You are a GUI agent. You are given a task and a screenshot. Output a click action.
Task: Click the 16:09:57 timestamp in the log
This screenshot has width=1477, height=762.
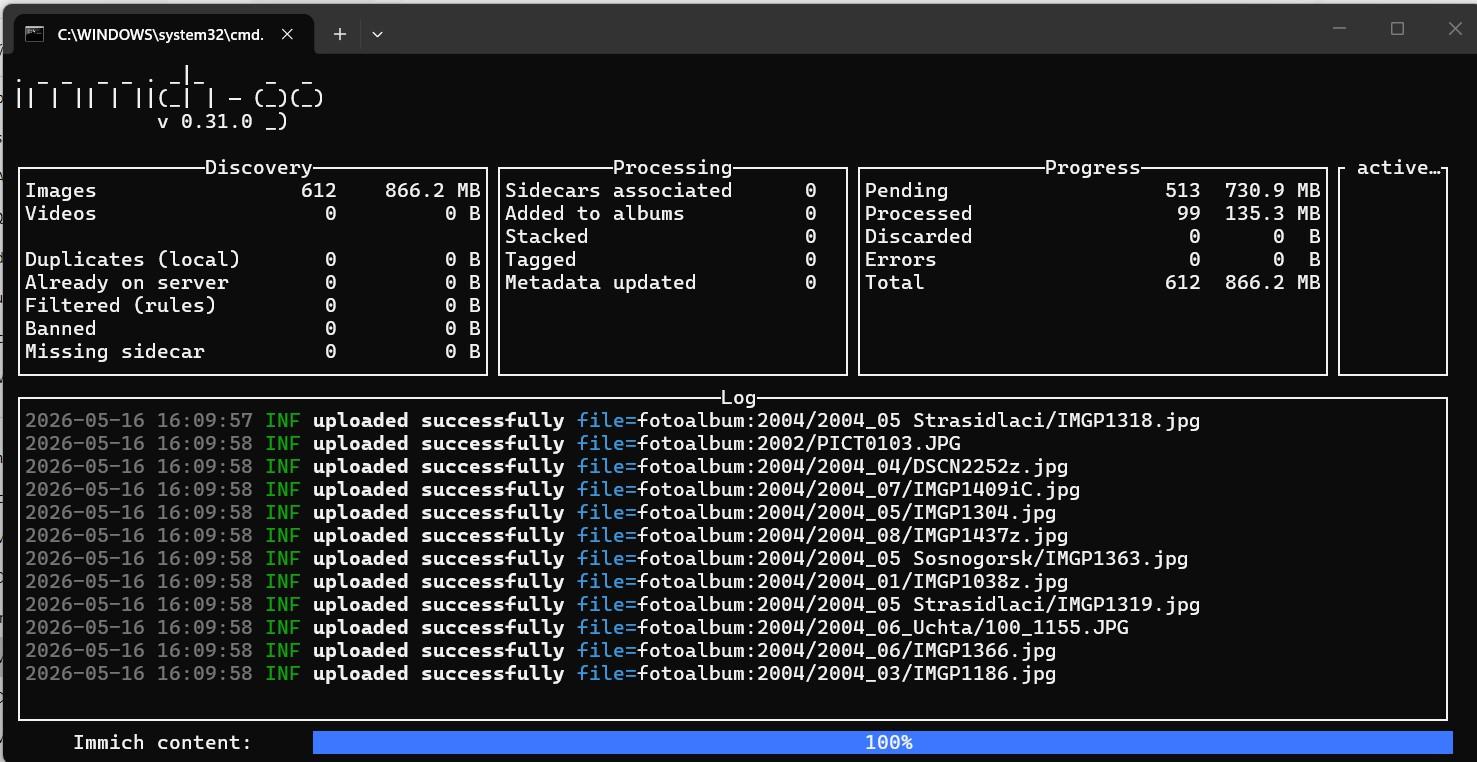pyautogui.click(x=205, y=420)
